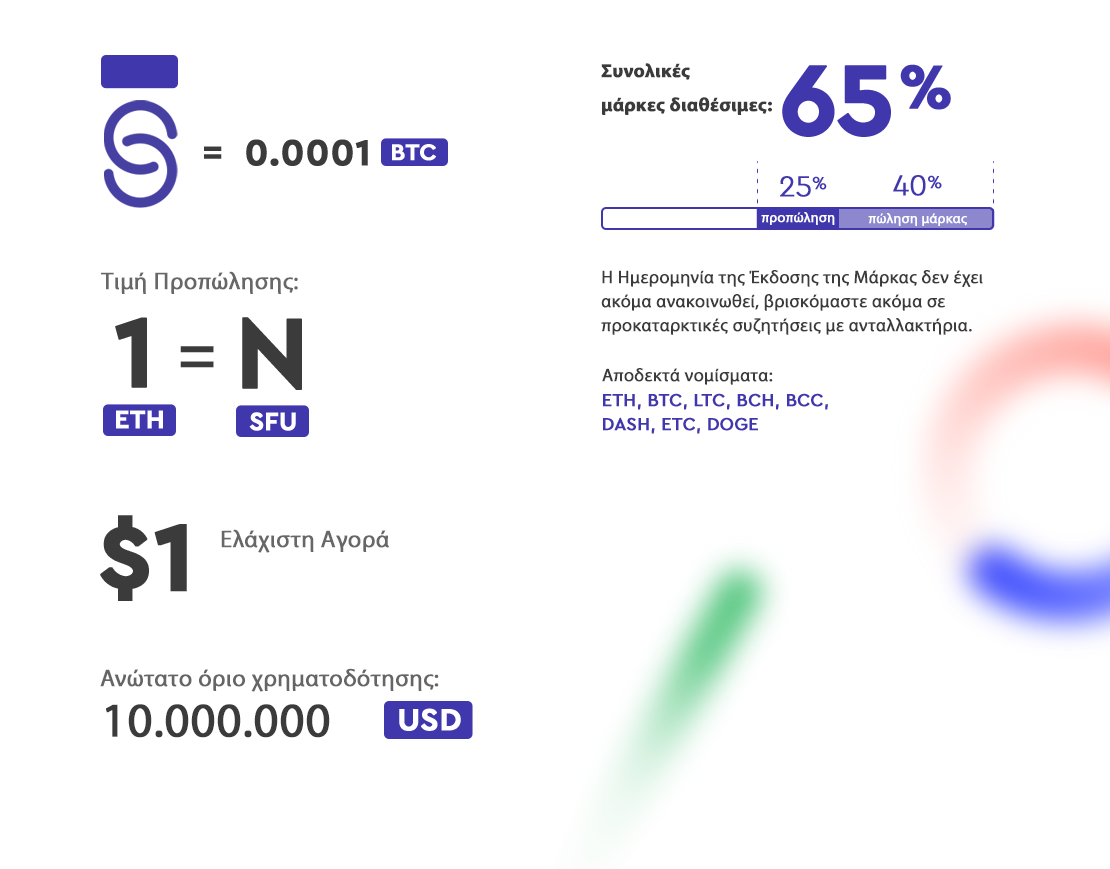The height and width of the screenshot is (869, 1110).
Task: Click the large $1 minimum purchase figure
Action: tap(146, 558)
